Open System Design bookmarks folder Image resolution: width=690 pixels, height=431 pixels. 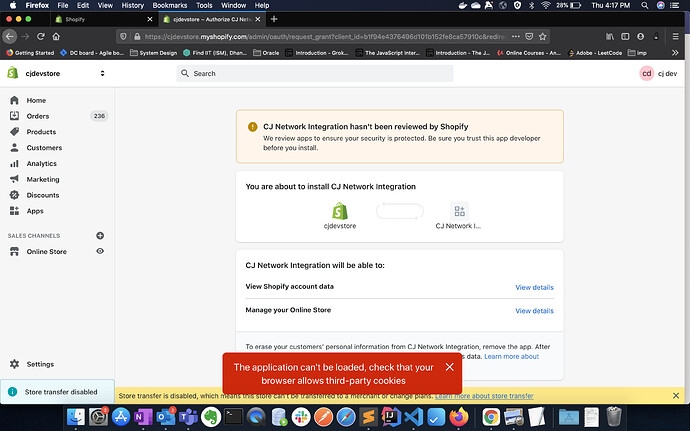154,53
